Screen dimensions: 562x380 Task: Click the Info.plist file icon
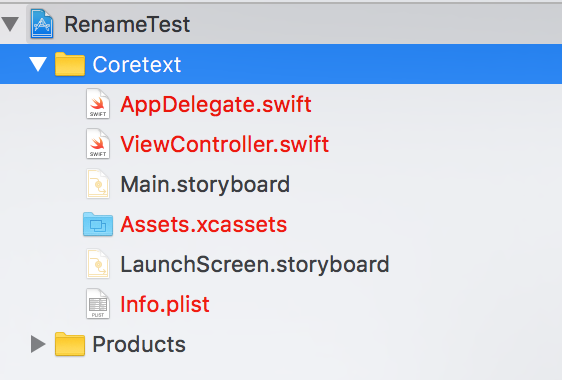pos(98,304)
